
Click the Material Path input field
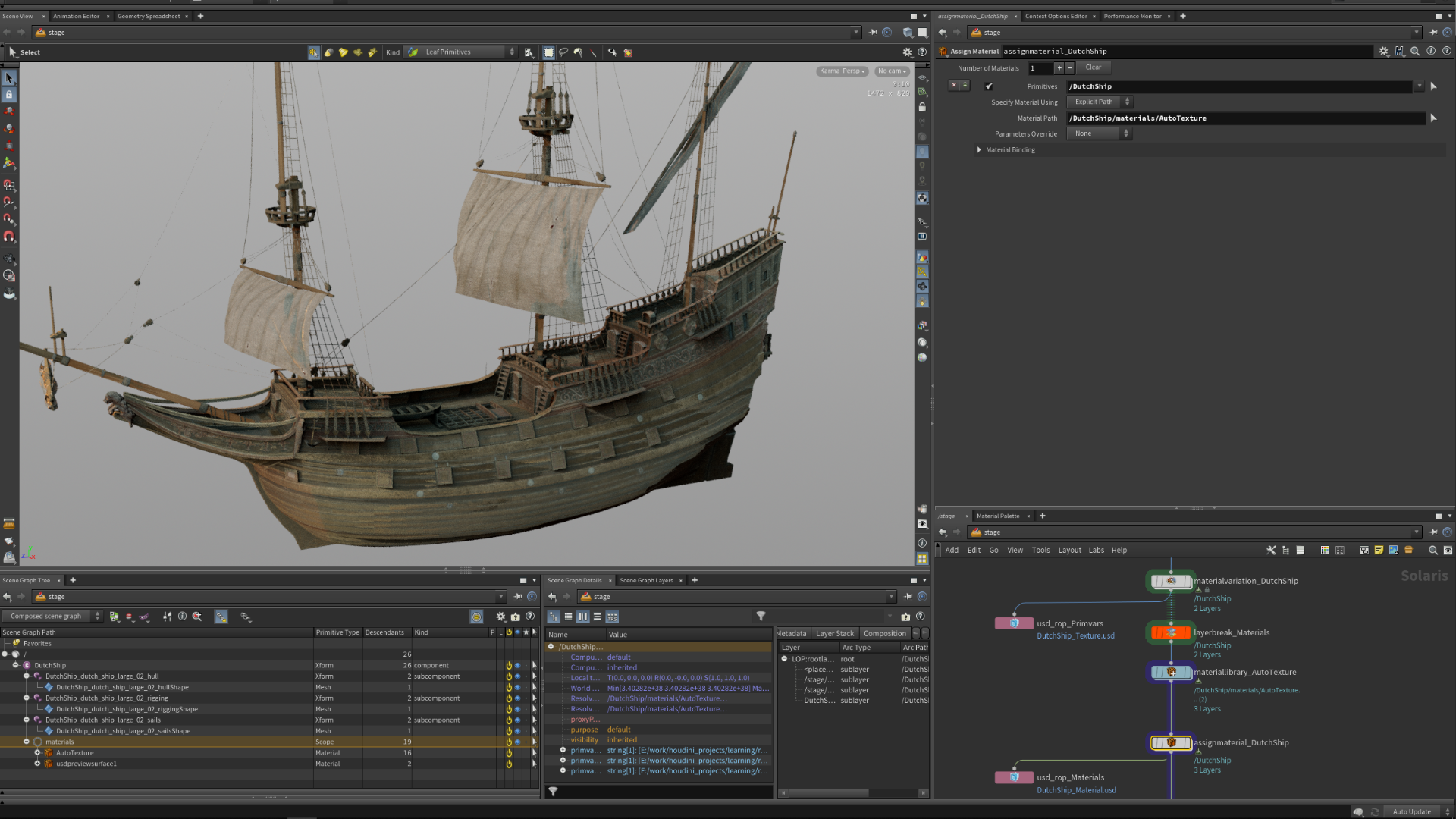(1246, 118)
